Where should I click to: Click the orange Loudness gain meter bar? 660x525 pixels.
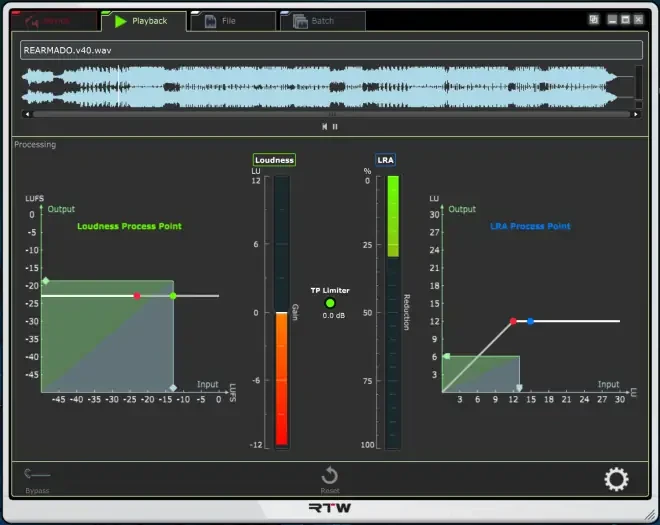pos(282,378)
